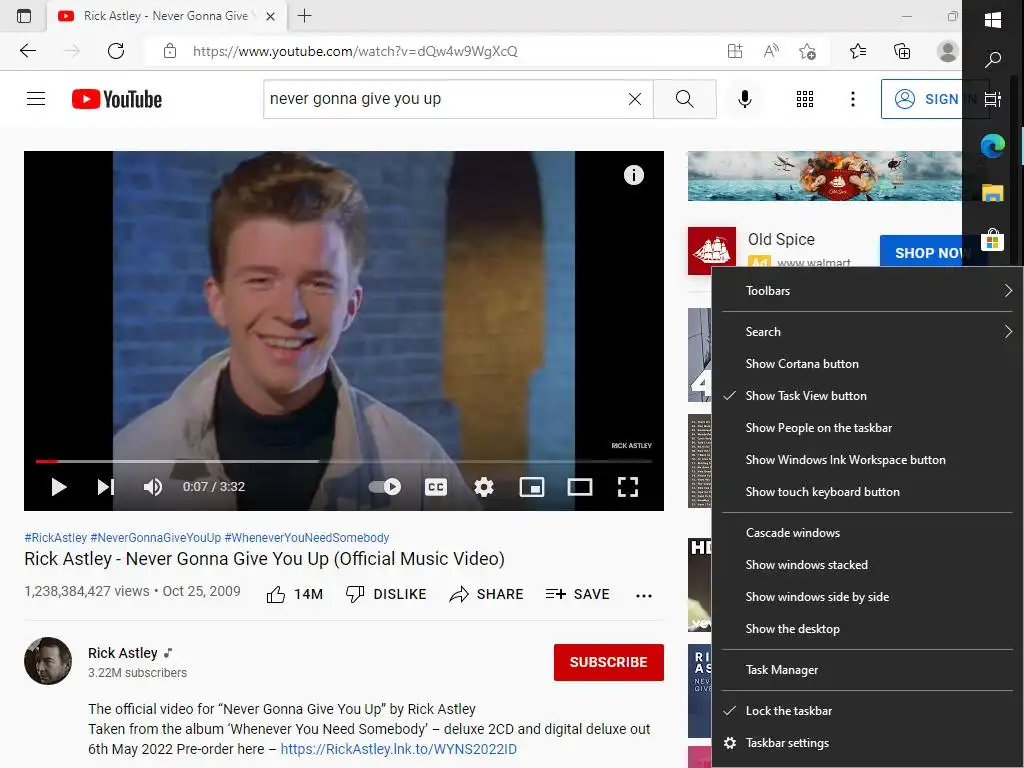Image resolution: width=1024 pixels, height=768 pixels.
Task: Click the browser address bar URL
Action: click(355, 51)
